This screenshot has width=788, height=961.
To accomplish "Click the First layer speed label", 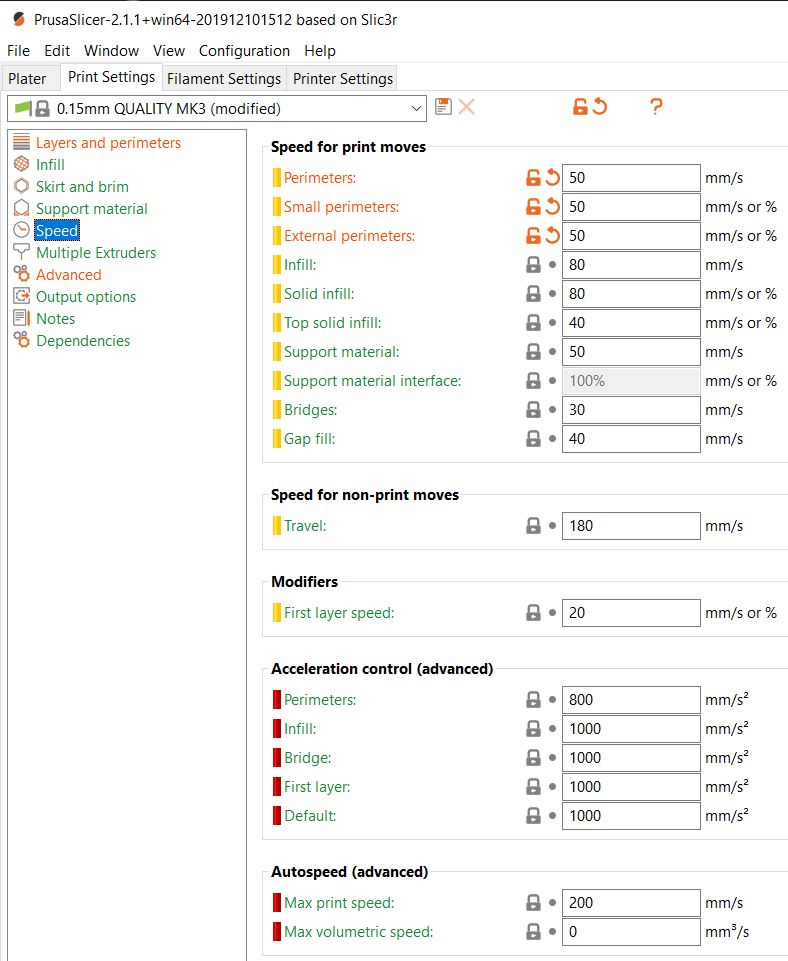I will (339, 613).
